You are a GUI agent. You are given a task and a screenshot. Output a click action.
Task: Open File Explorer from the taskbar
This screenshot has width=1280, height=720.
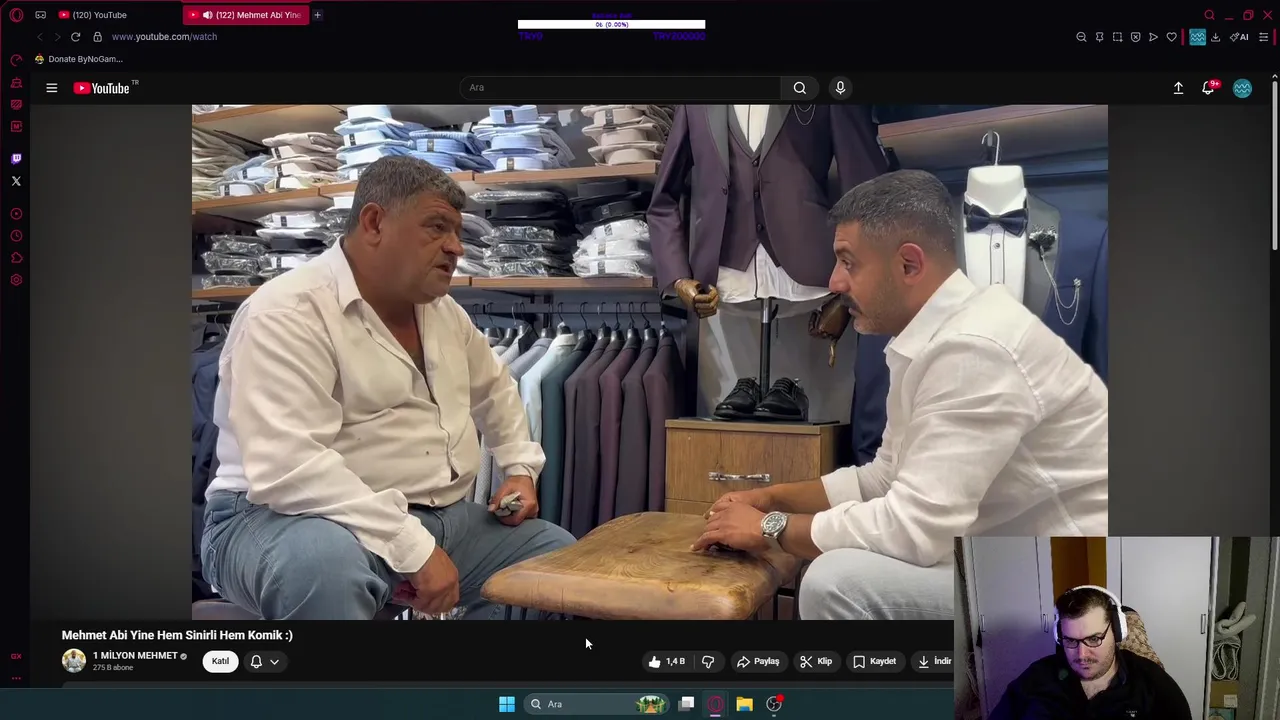click(x=744, y=704)
